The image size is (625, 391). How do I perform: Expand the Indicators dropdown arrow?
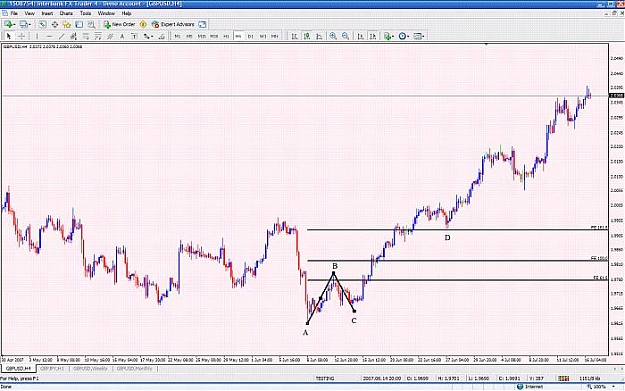(x=393, y=37)
